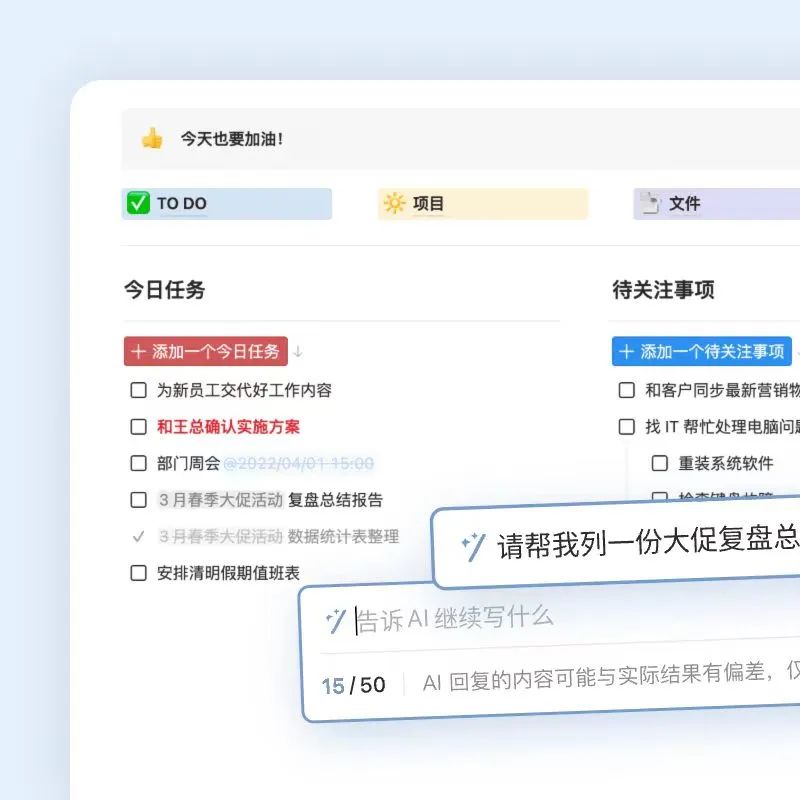Click the thumbs-up emoji icon
800x800 pixels.
pyautogui.click(x=152, y=139)
